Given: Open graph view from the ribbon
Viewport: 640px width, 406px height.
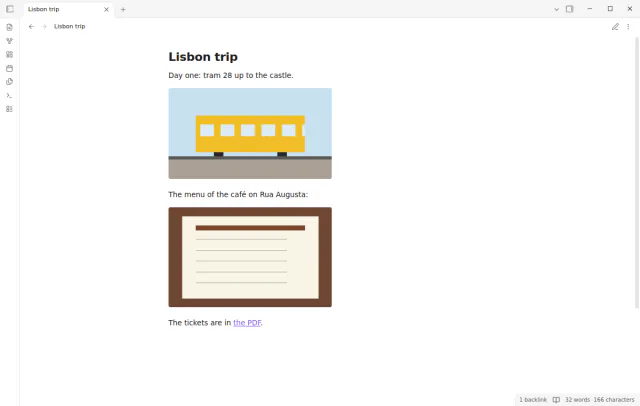Looking at the screenshot, I should tap(9, 41).
